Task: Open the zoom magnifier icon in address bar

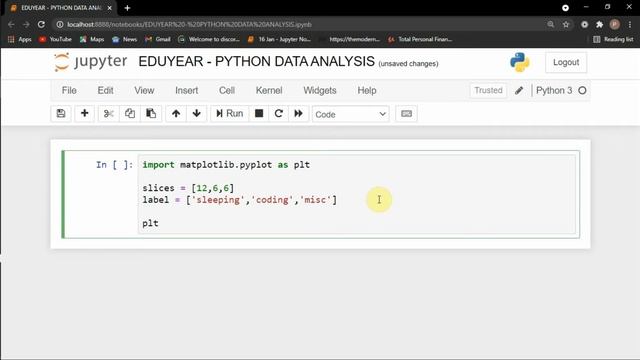Action: (x=551, y=24)
